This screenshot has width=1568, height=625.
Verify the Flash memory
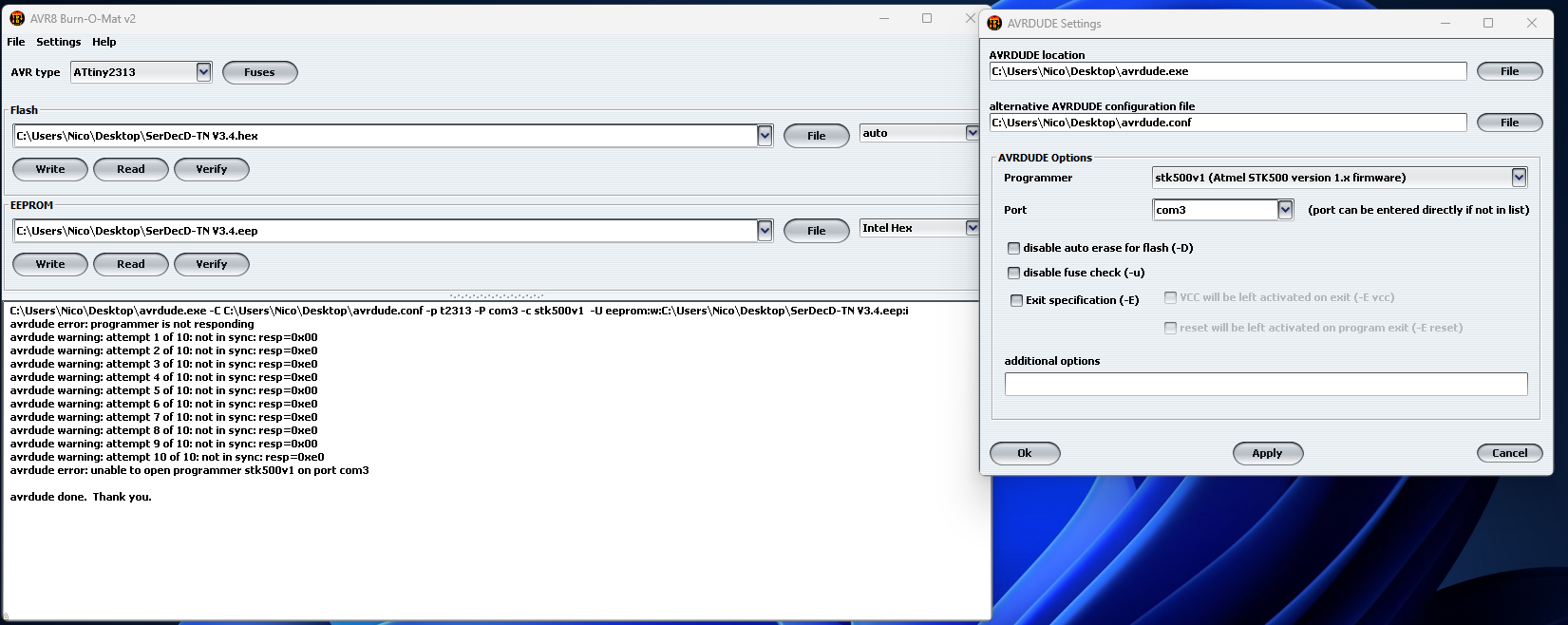click(212, 169)
